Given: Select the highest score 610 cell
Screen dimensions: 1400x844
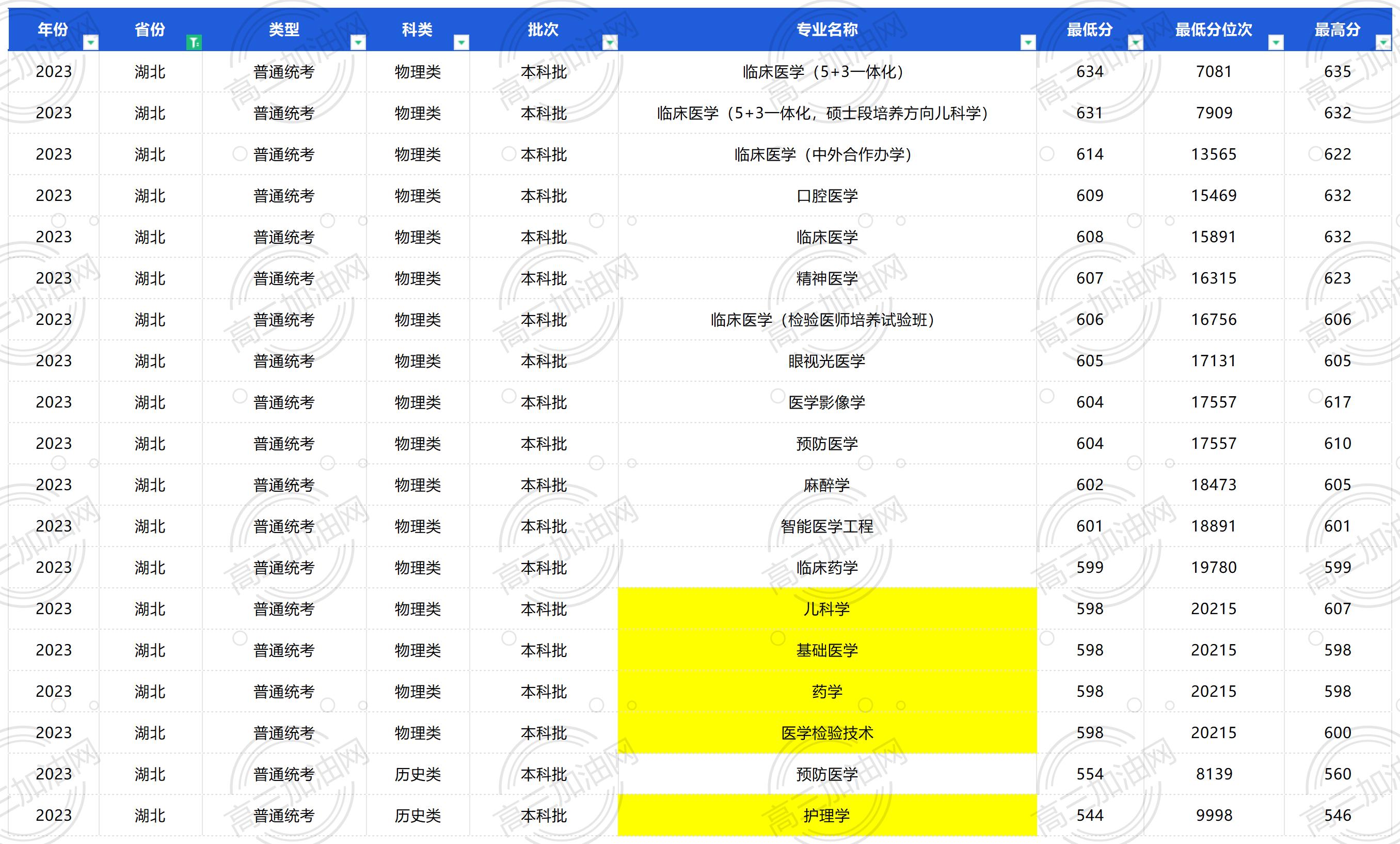Looking at the screenshot, I should 1338,443.
